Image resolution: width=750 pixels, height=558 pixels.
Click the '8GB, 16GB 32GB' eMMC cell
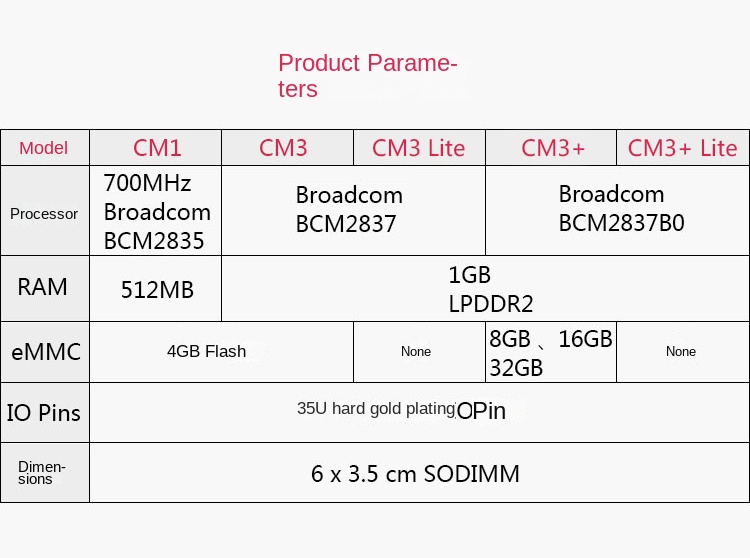tap(550, 353)
